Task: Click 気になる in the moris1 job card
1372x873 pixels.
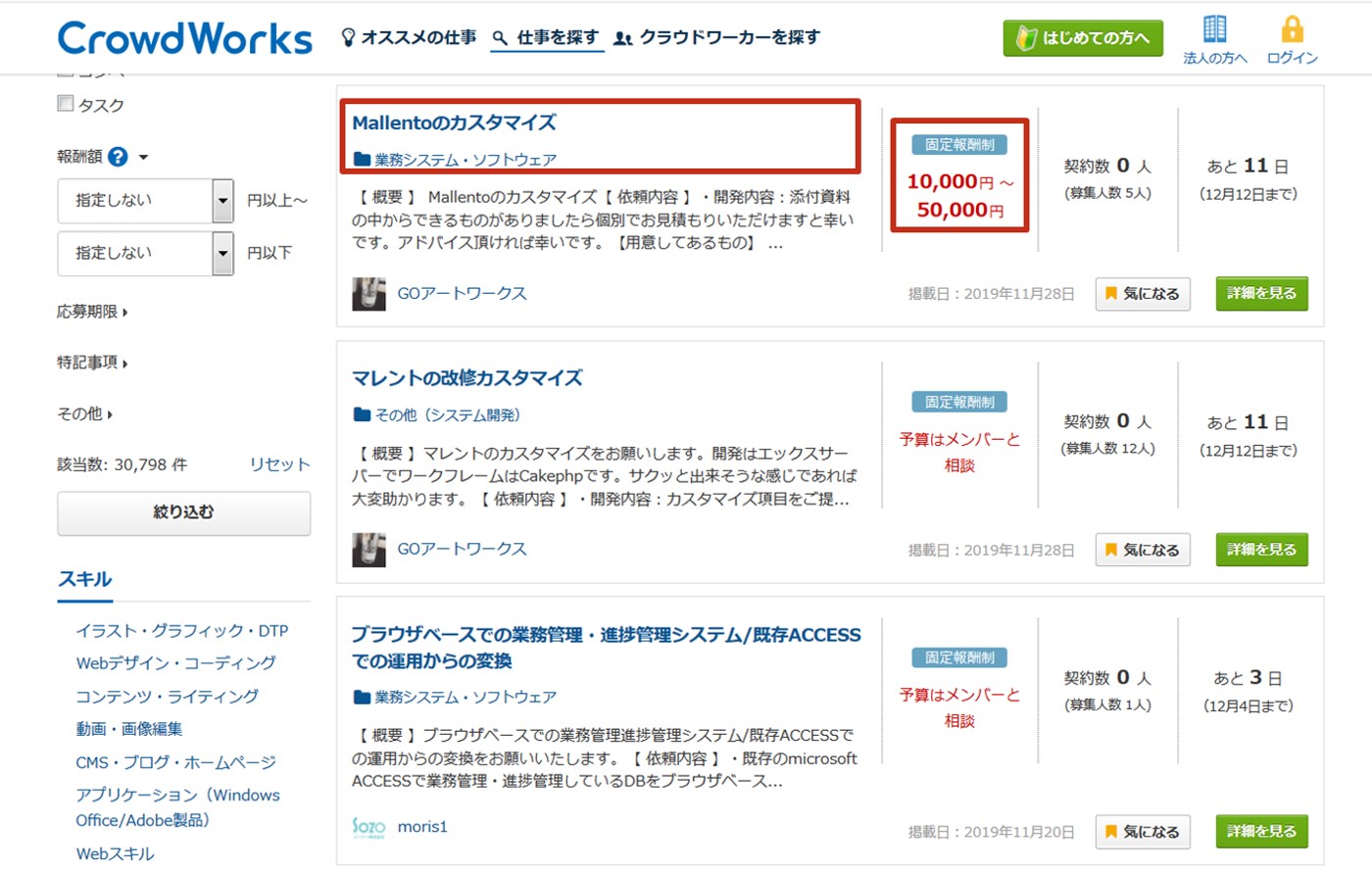Action: [x=1143, y=832]
